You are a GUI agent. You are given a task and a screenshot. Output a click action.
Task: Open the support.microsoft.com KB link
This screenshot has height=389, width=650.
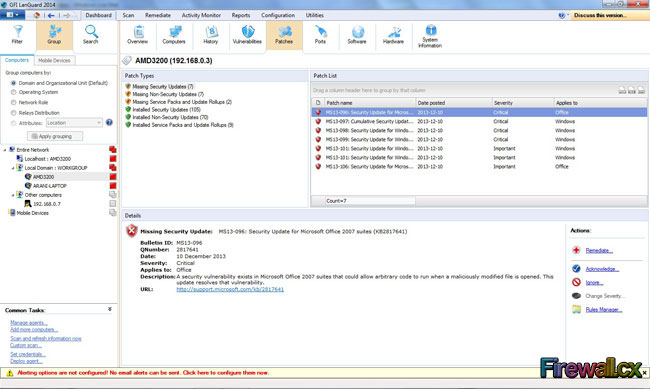click(x=230, y=289)
